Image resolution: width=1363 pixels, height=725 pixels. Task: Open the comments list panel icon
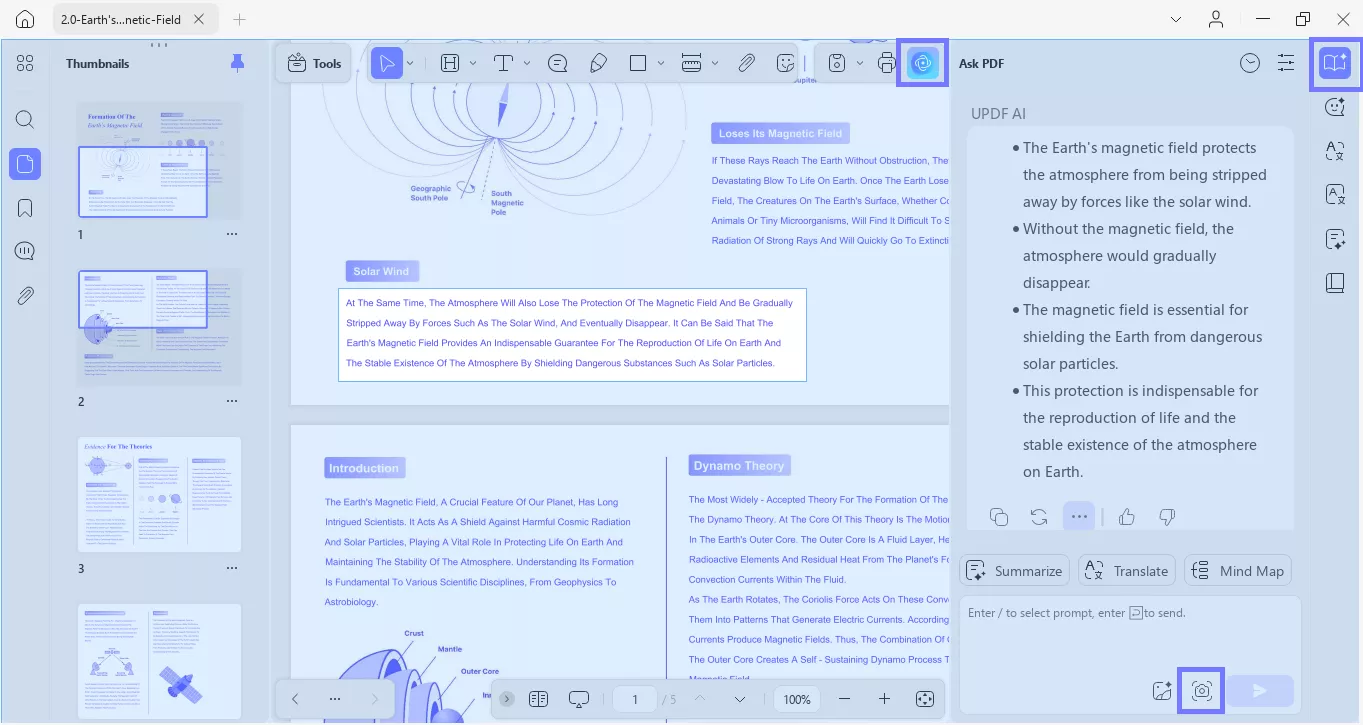click(x=25, y=251)
